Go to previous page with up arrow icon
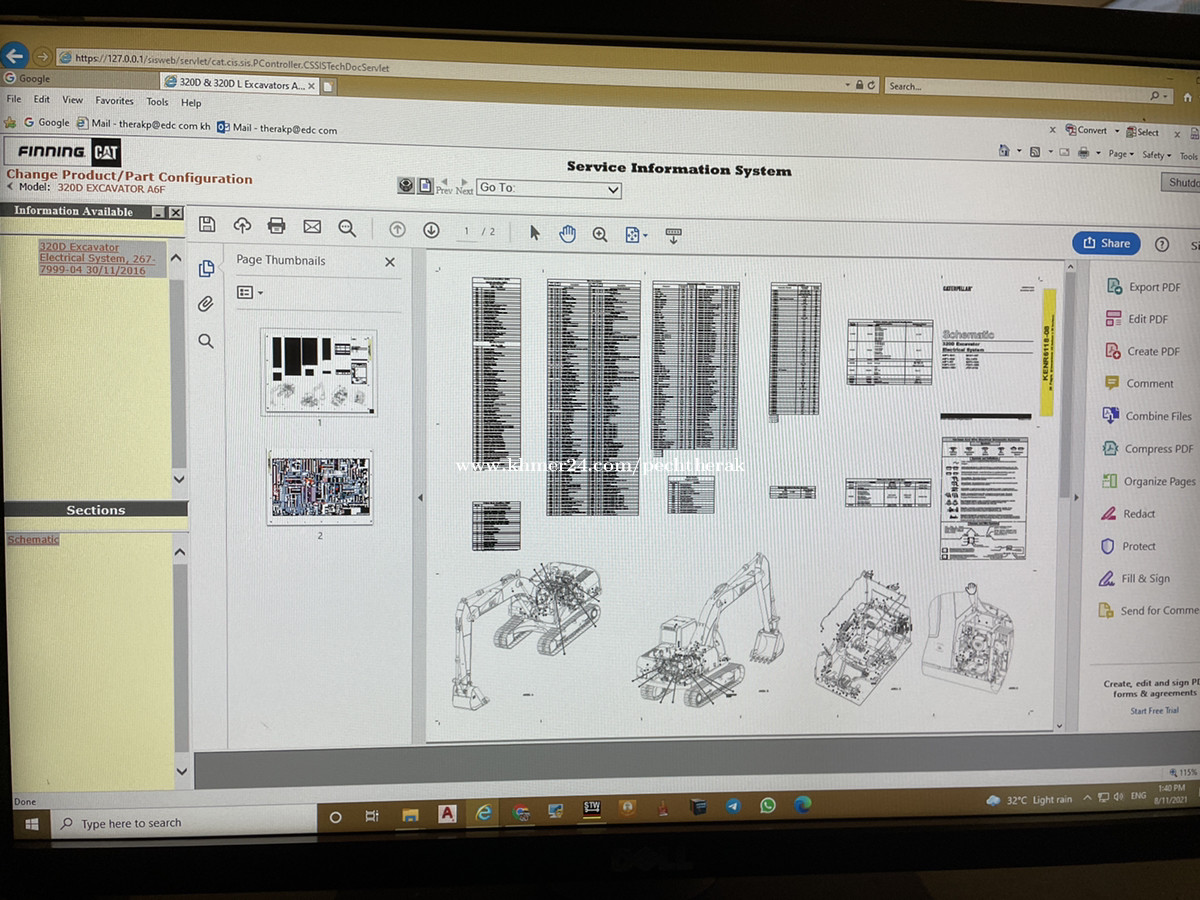The image size is (1200, 900). pos(397,229)
